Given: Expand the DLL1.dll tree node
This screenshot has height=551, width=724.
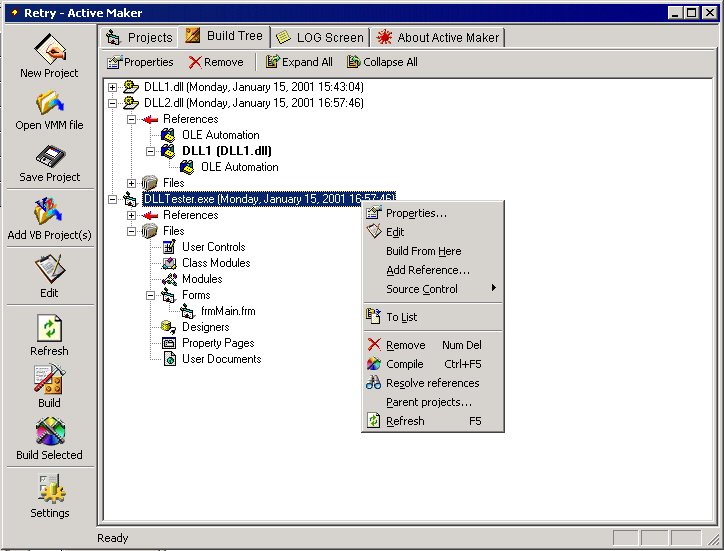Looking at the screenshot, I should click(113, 87).
